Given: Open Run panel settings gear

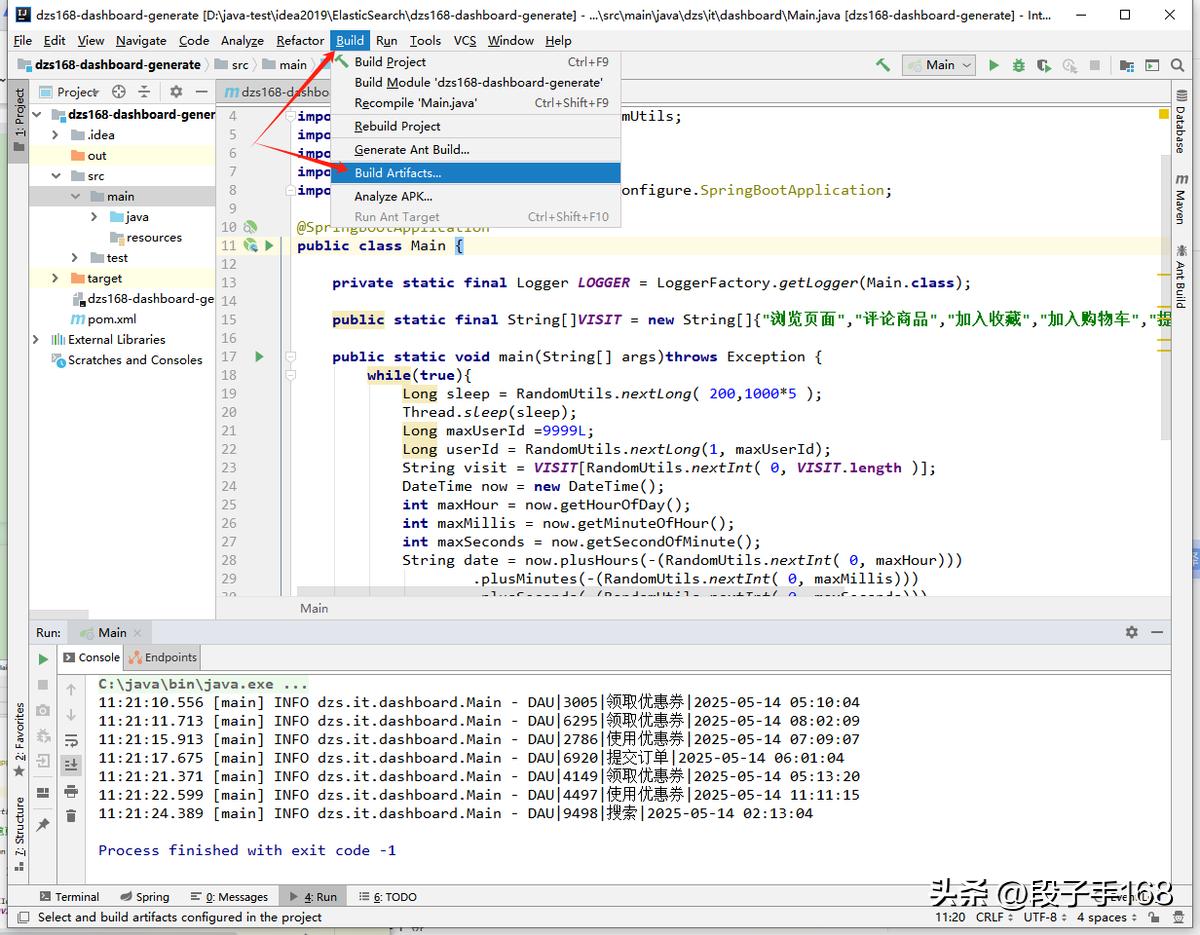Looking at the screenshot, I should pyautogui.click(x=1131, y=632).
